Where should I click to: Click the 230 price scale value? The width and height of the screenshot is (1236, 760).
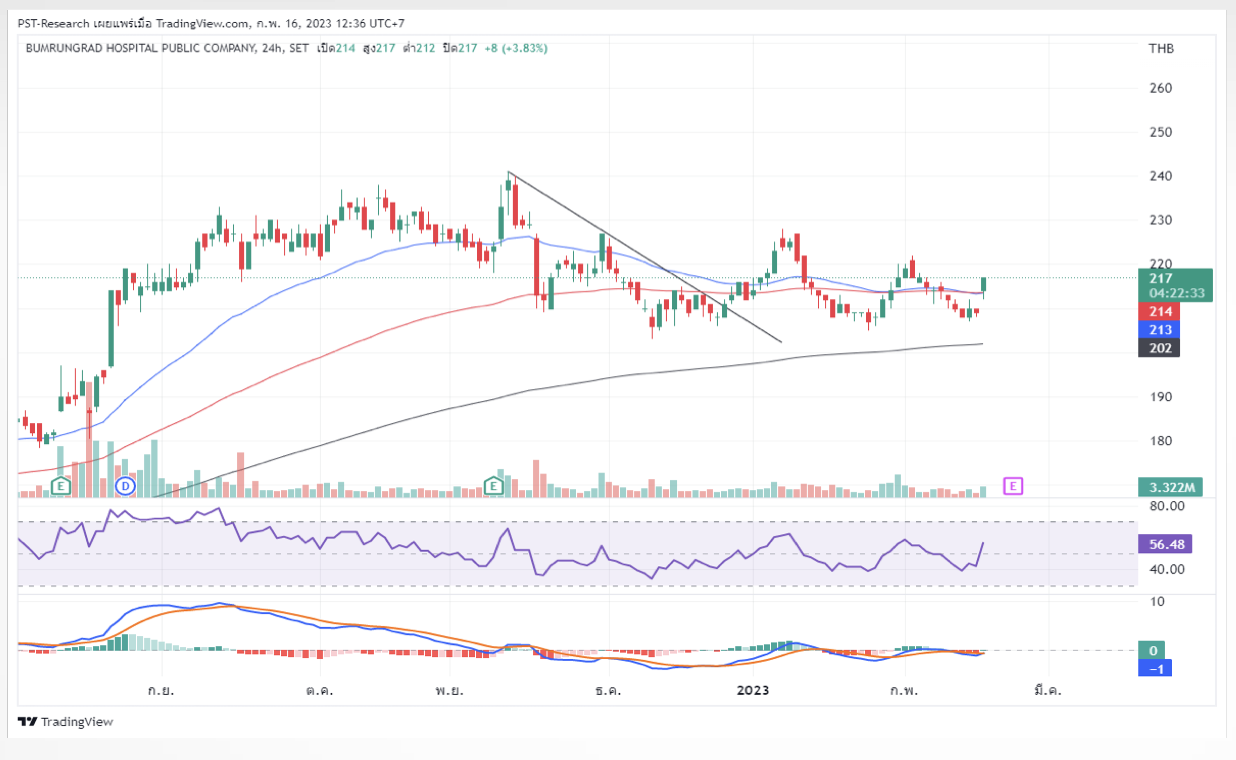(1161, 220)
